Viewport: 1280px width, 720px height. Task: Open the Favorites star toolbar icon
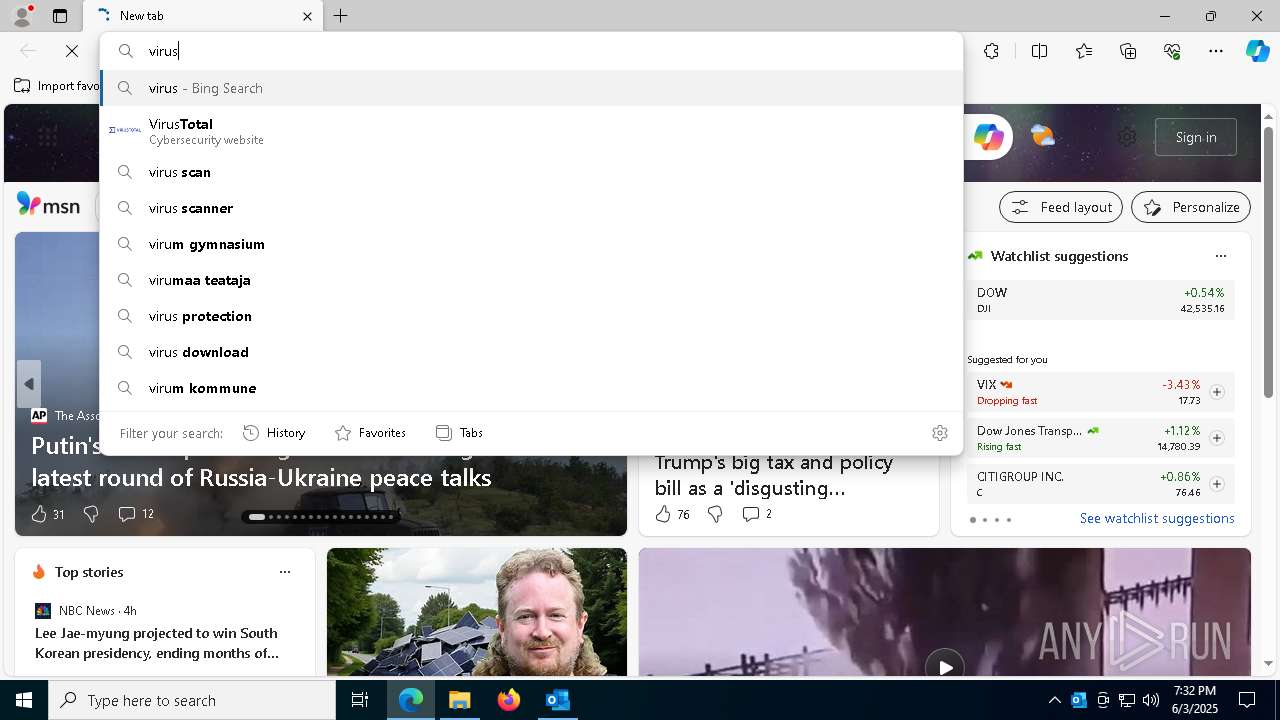click(1084, 51)
